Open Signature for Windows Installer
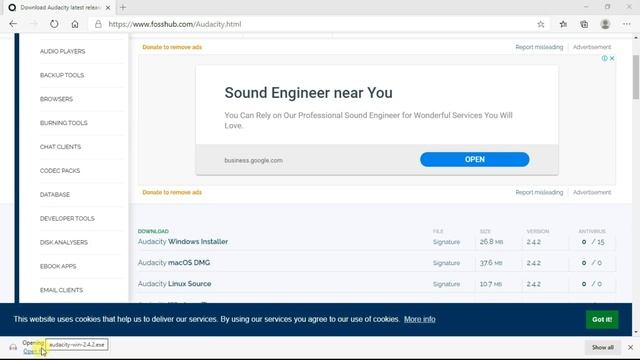640x360 pixels. pos(446,242)
